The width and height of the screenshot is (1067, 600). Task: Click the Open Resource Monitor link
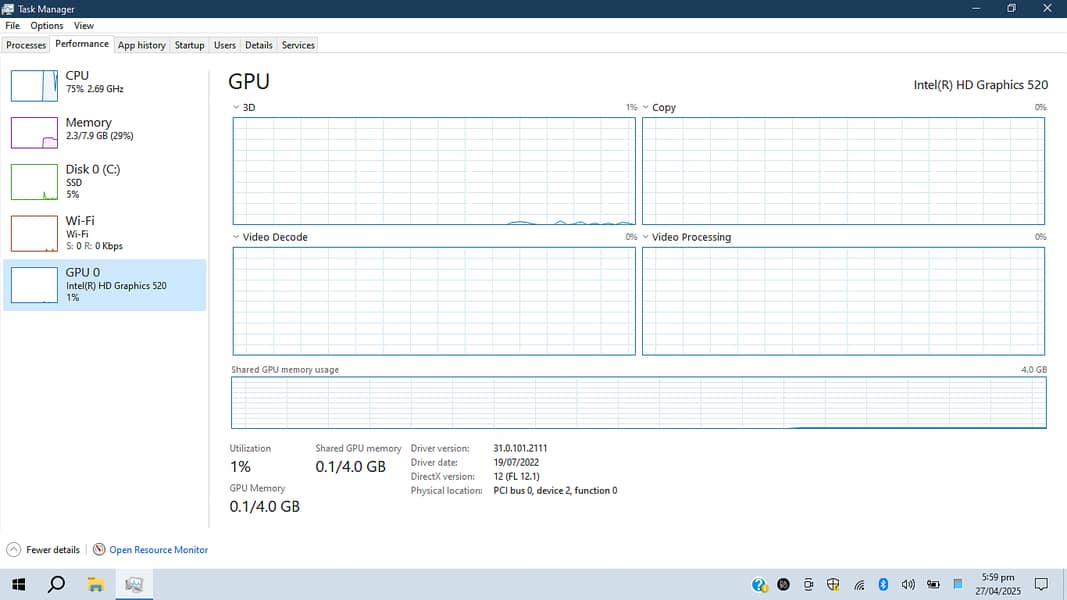tap(159, 550)
